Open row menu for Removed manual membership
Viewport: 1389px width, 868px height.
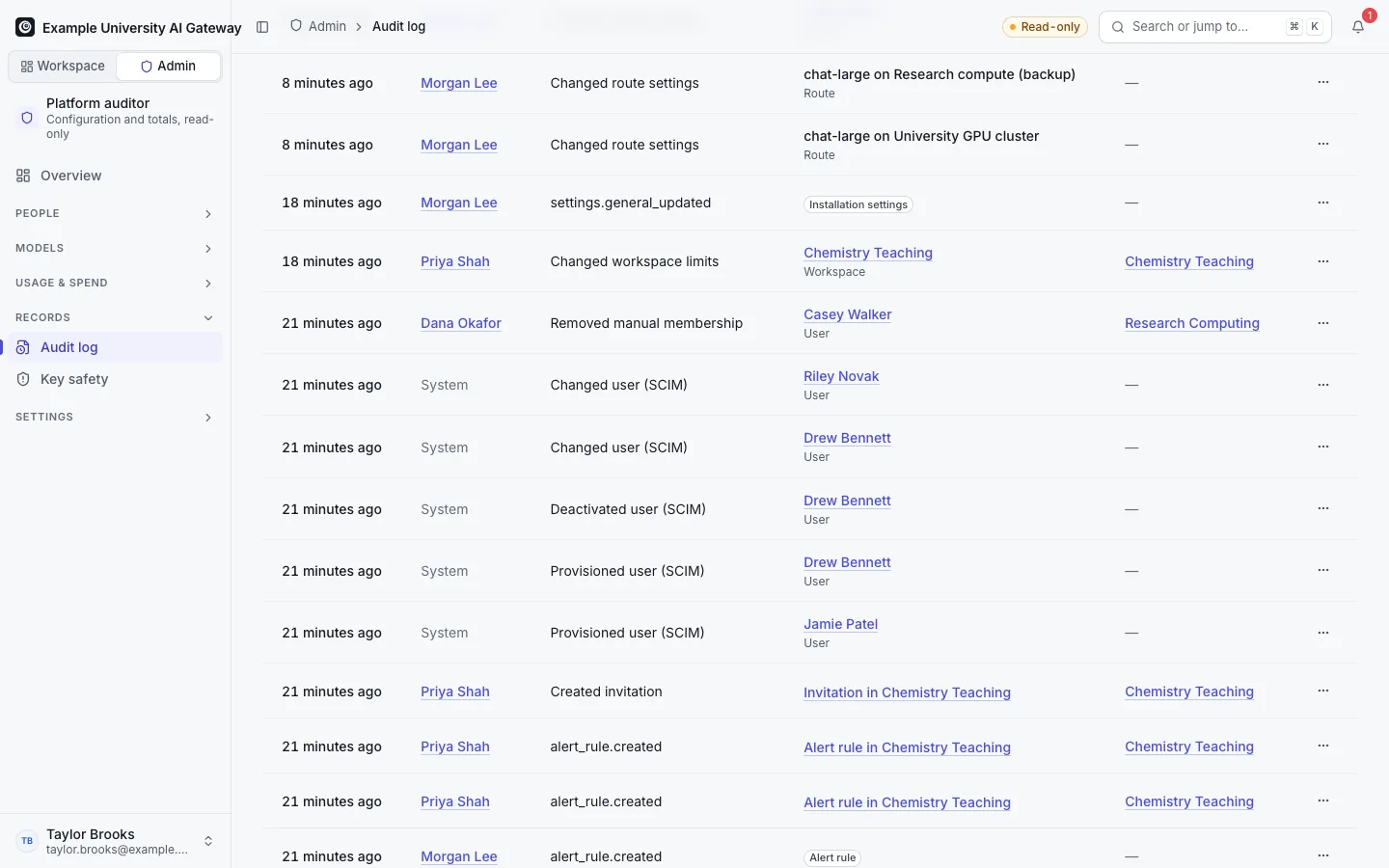(1323, 323)
